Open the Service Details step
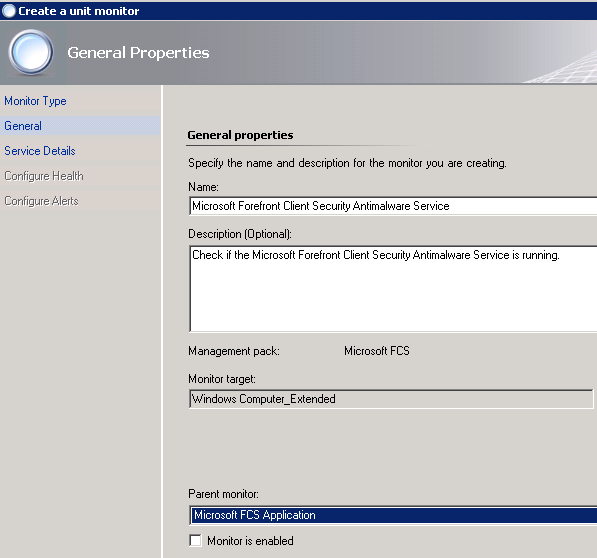The height and width of the screenshot is (558, 597). click(x=40, y=151)
